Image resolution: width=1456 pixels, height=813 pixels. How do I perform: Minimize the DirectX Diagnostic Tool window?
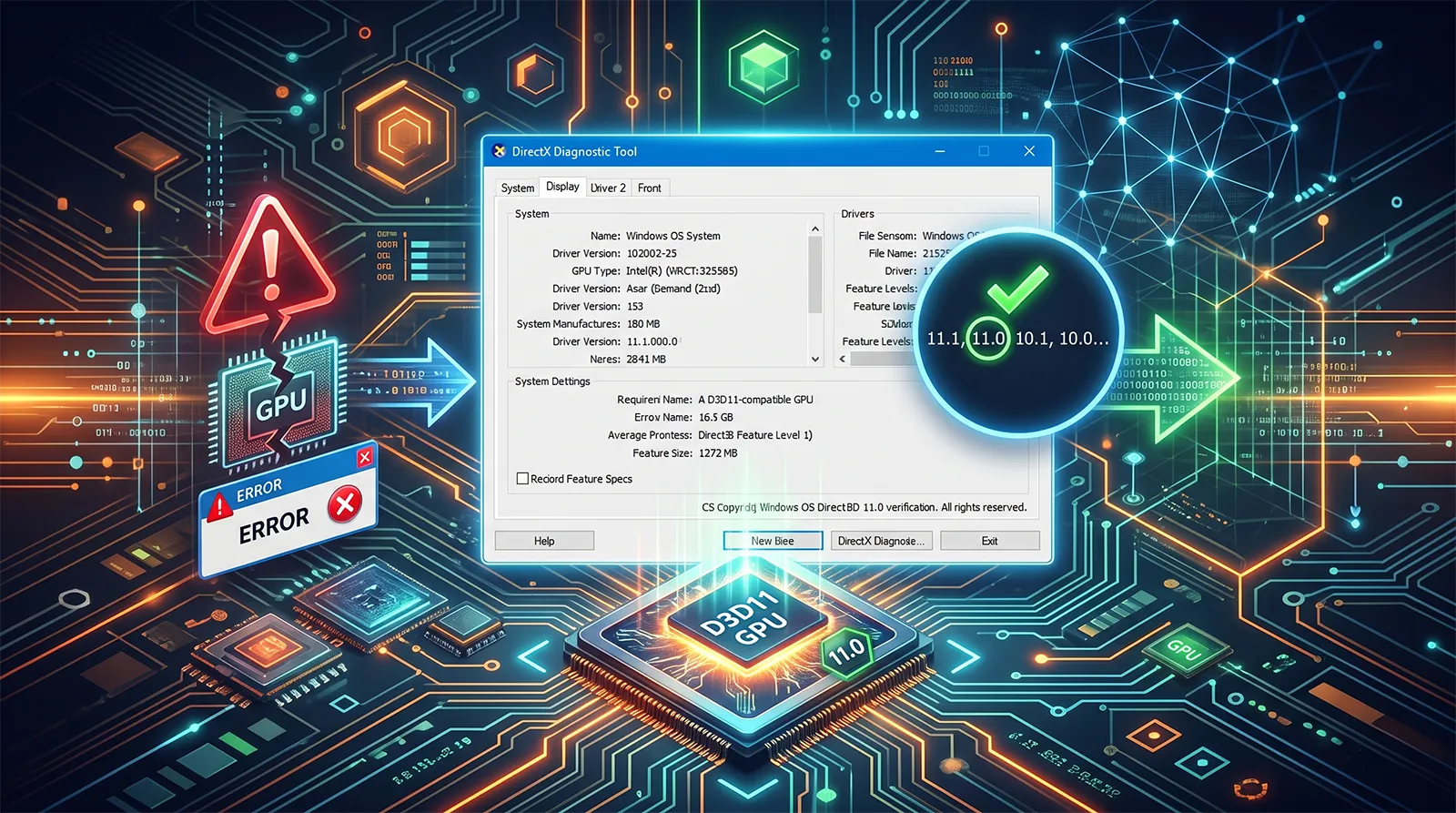(940, 151)
